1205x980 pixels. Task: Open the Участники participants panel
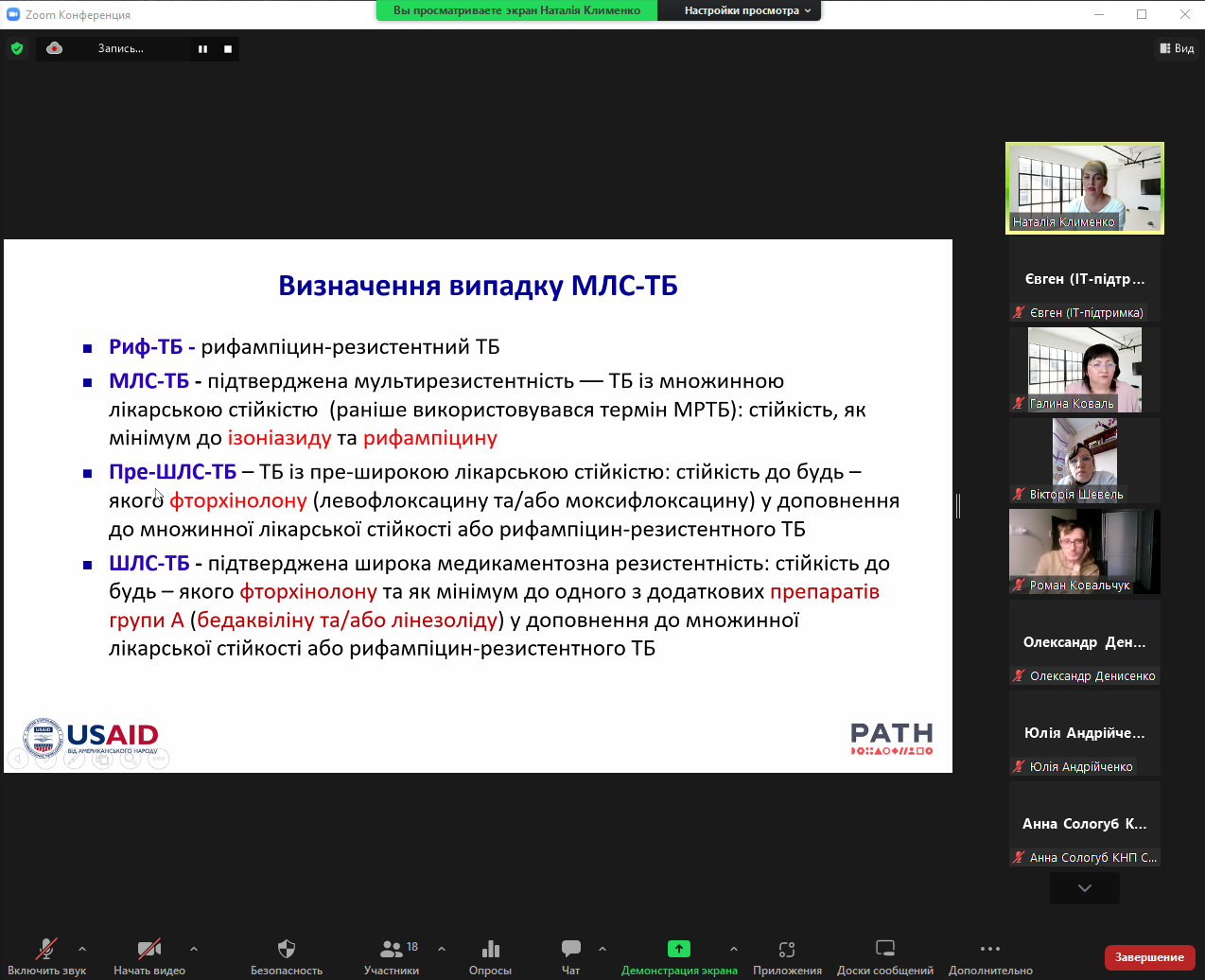click(x=392, y=955)
